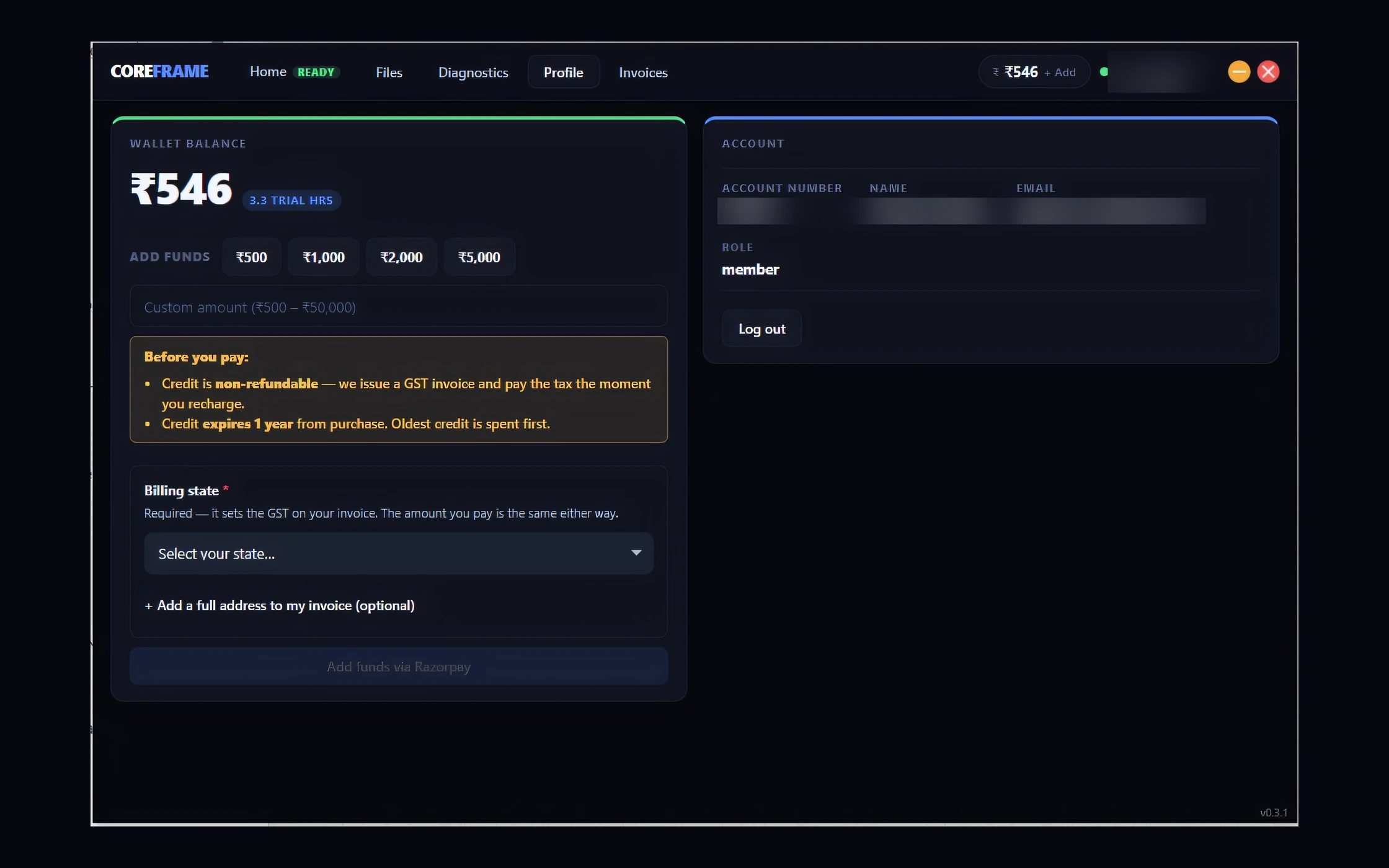Viewport: 1389px width, 868px height.
Task: Close the app with the red X button
Action: [1267, 72]
